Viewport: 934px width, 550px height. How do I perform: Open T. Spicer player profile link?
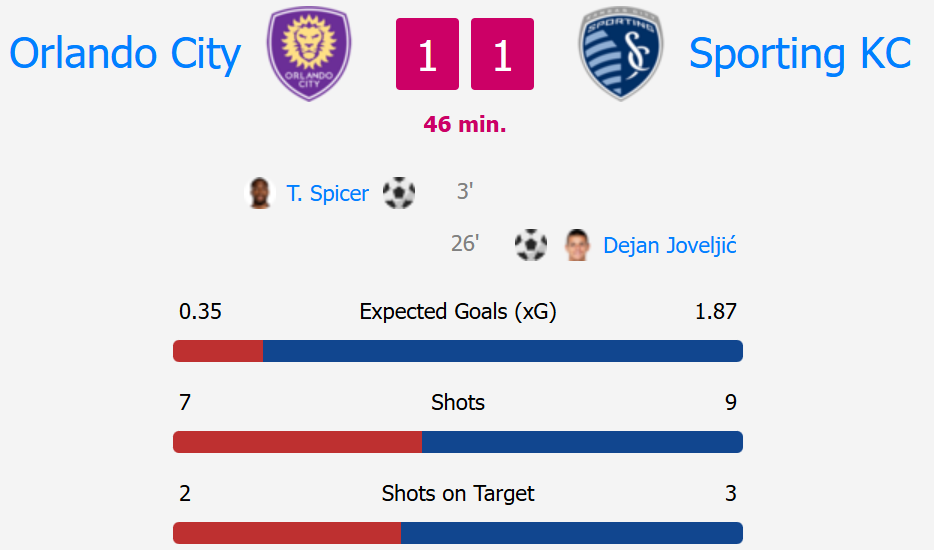tap(328, 193)
